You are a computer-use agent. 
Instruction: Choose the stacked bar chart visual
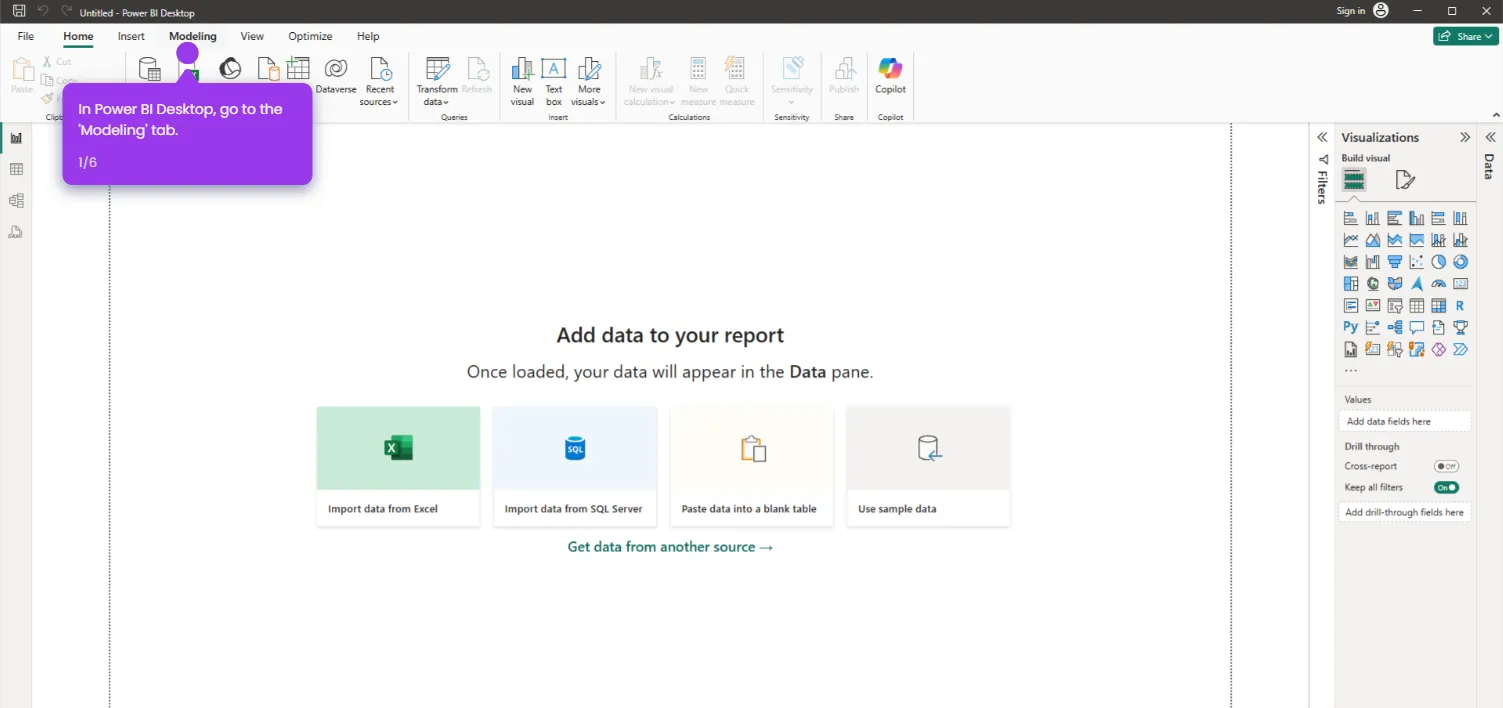pyautogui.click(x=1351, y=218)
